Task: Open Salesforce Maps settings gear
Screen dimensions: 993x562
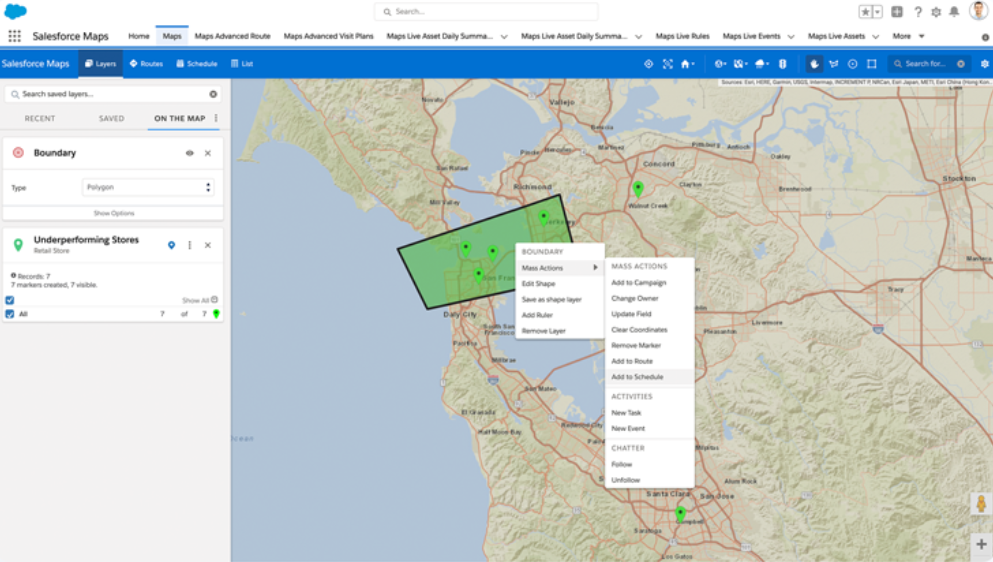Action: 985,63
